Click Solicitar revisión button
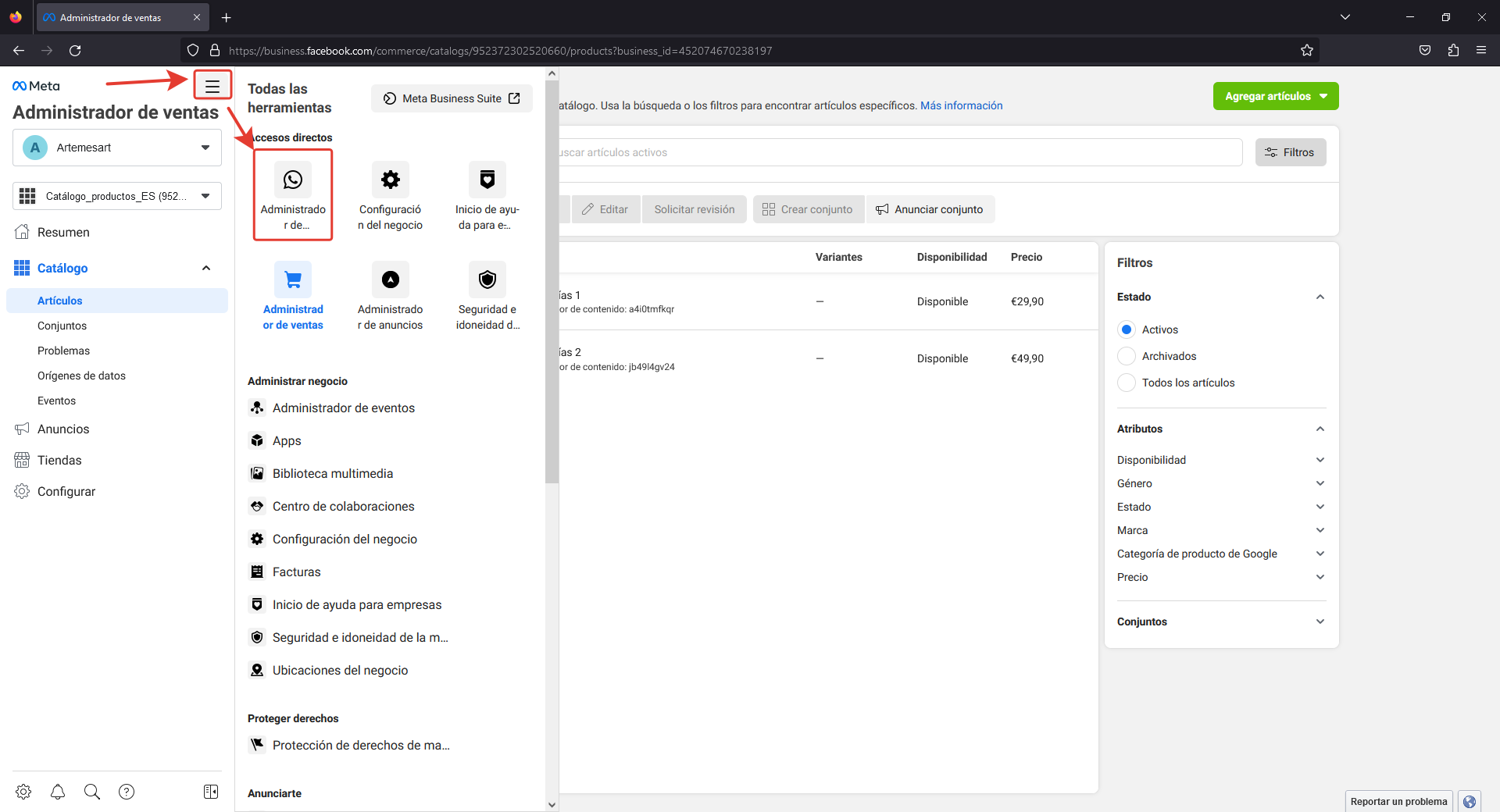Screen dimensions: 1500x812 coord(695,209)
